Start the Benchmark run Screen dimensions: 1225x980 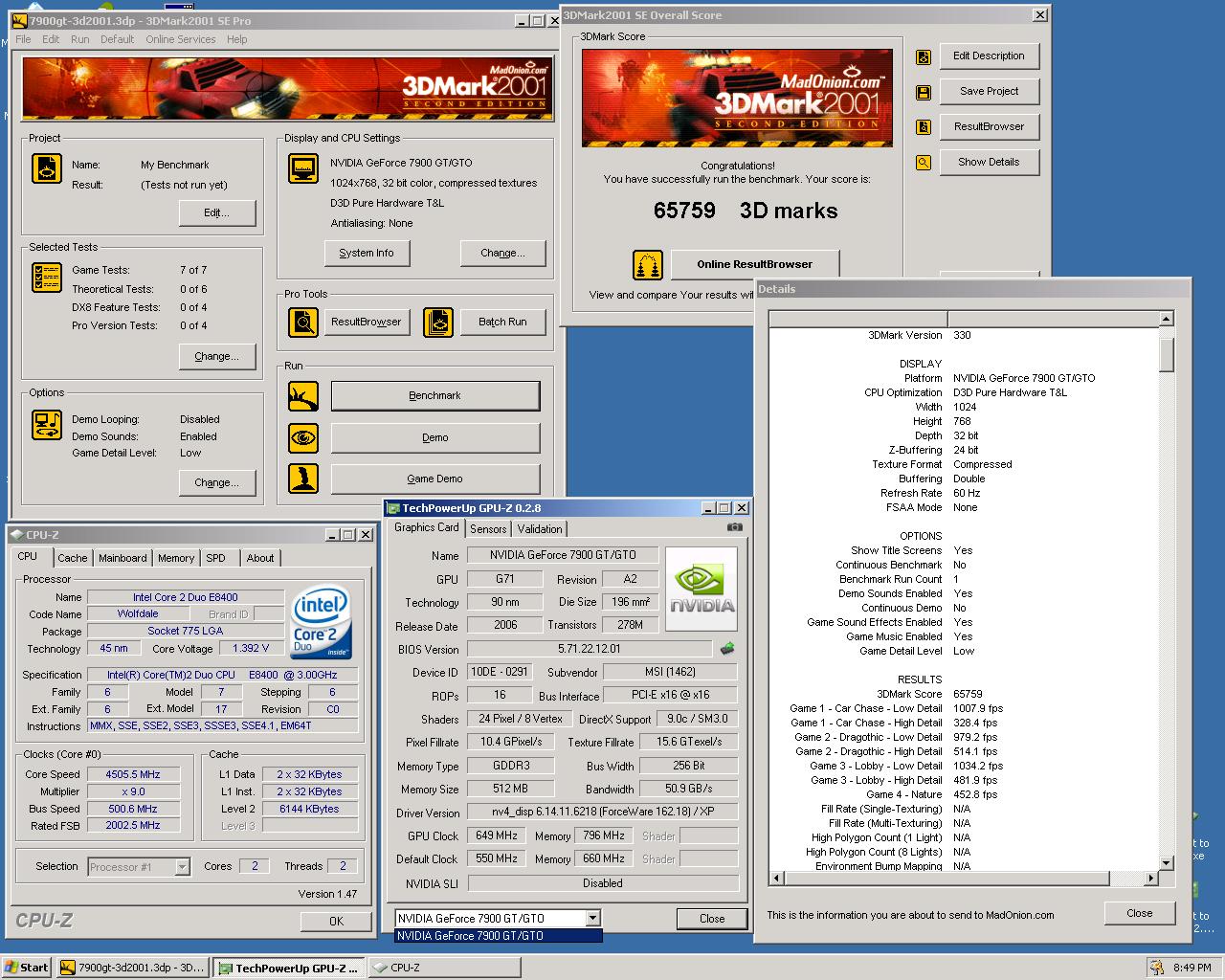(435, 395)
